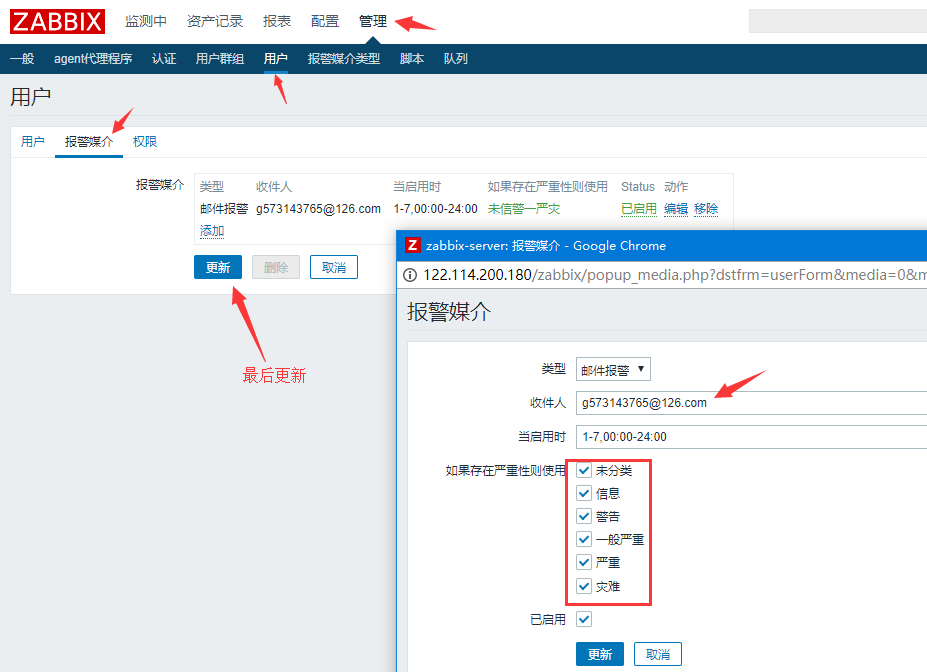The height and width of the screenshot is (672, 927).
Task: Click the 未信警一严灾 severity indicator in table
Action: coord(524,209)
